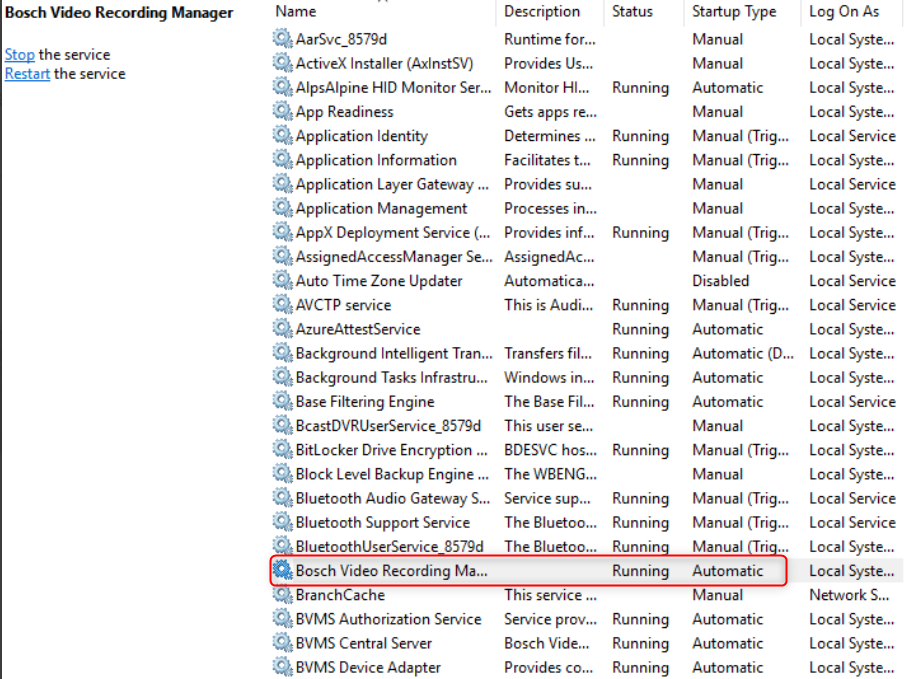Click the BVMS Authorization Service gear icon
916x679 pixels.
(283, 618)
